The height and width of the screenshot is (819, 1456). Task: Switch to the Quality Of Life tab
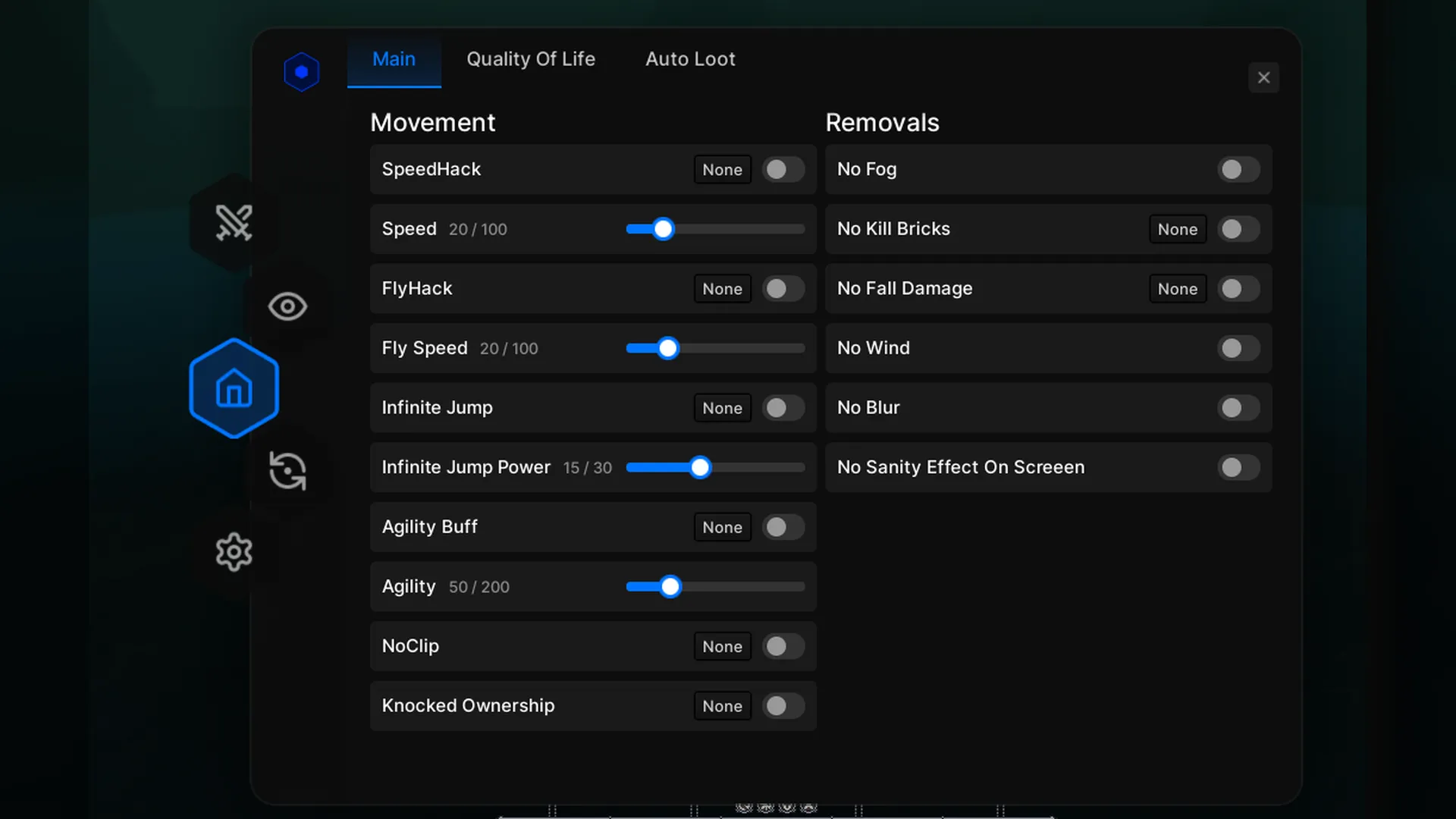tap(531, 59)
